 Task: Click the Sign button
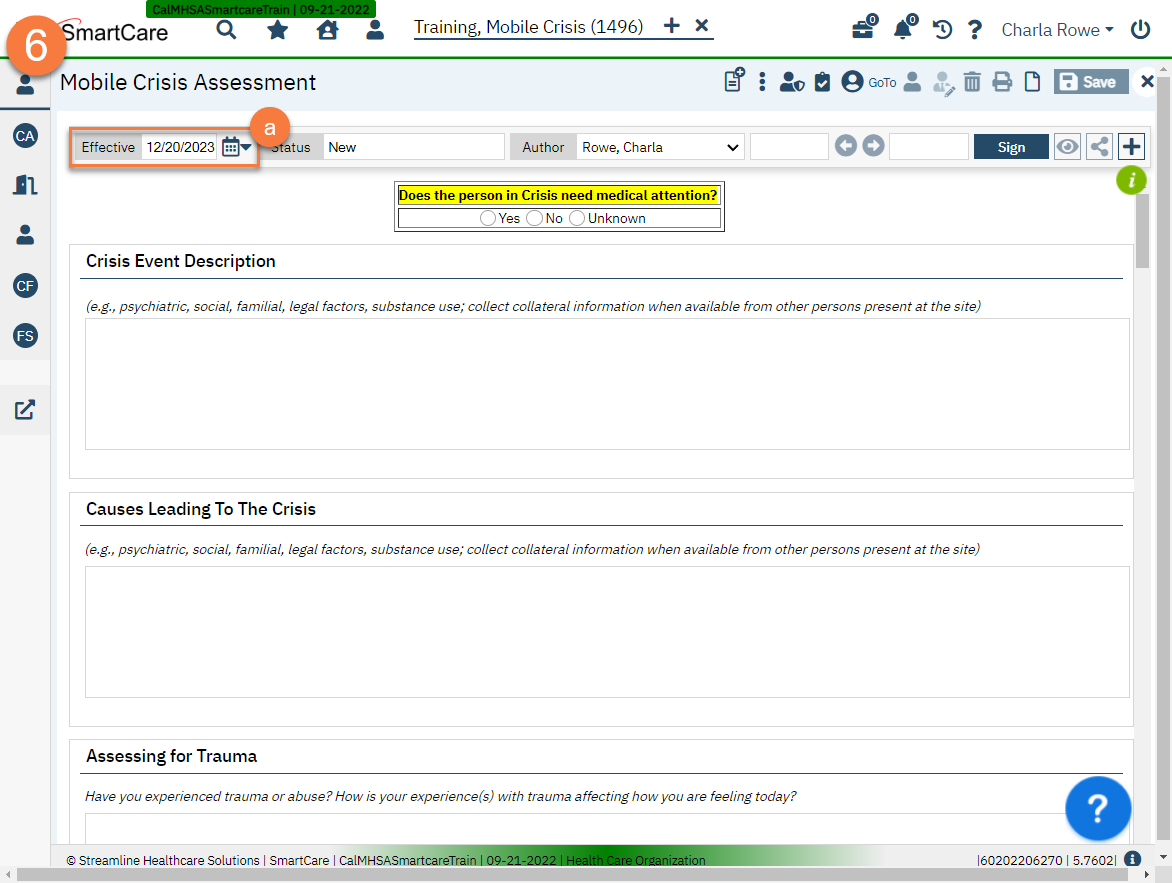[1011, 146]
